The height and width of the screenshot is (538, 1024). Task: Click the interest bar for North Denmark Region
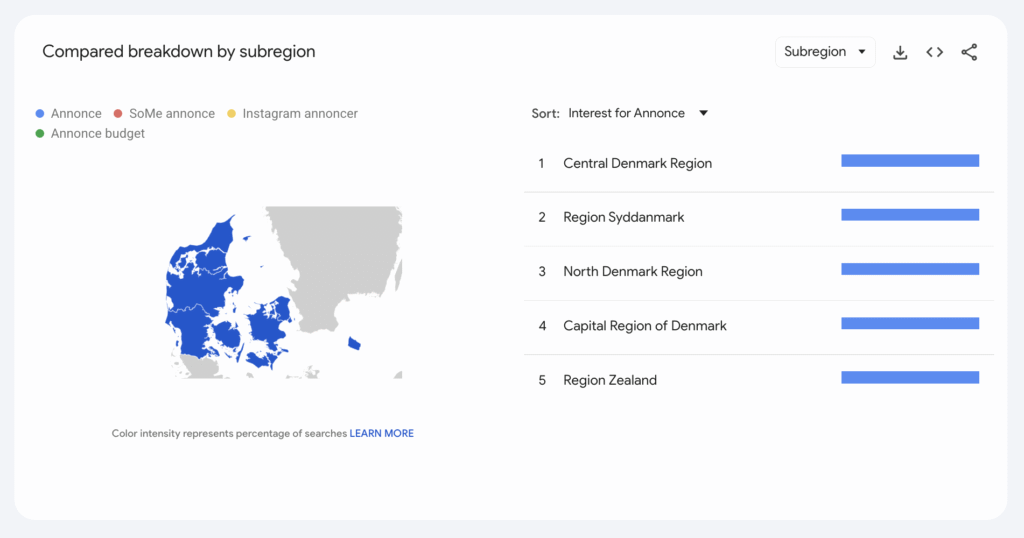pos(910,269)
